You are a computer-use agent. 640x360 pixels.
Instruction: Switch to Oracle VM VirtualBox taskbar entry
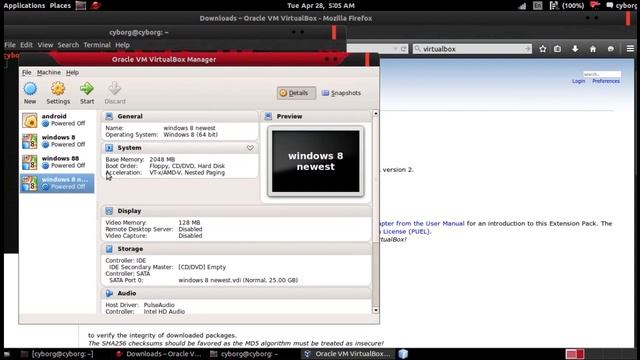point(348,354)
